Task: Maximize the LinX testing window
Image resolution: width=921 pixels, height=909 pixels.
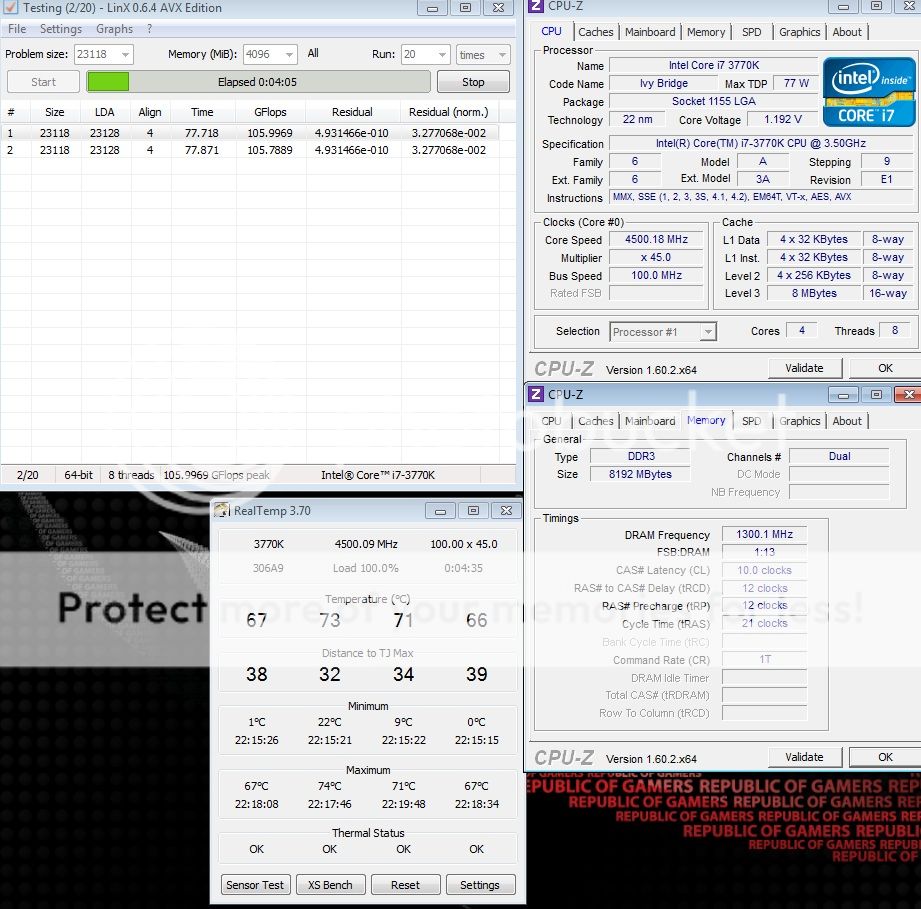Action: pyautogui.click(x=466, y=8)
